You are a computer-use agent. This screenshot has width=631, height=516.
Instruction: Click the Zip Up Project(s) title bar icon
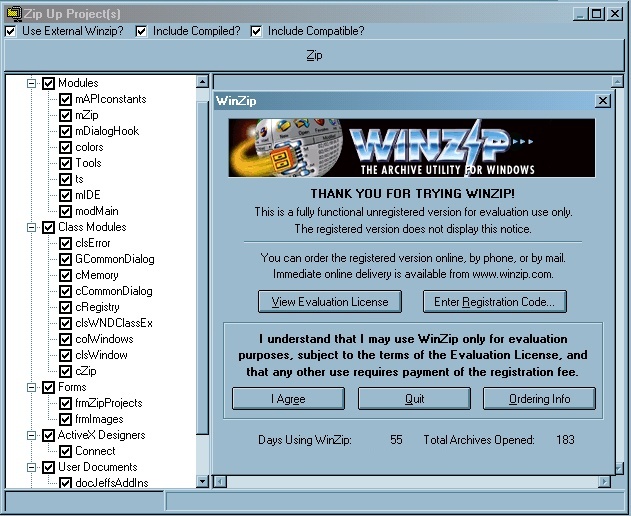[14, 13]
